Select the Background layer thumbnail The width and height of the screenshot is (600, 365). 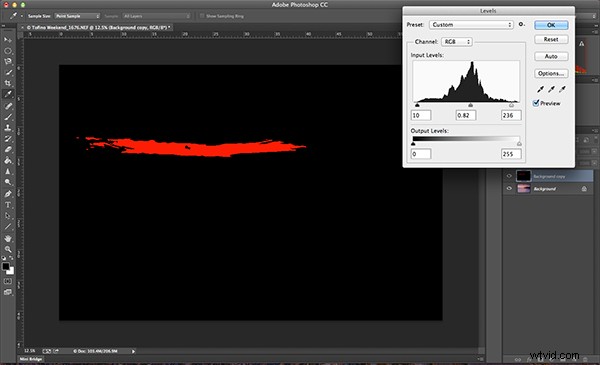[523, 188]
